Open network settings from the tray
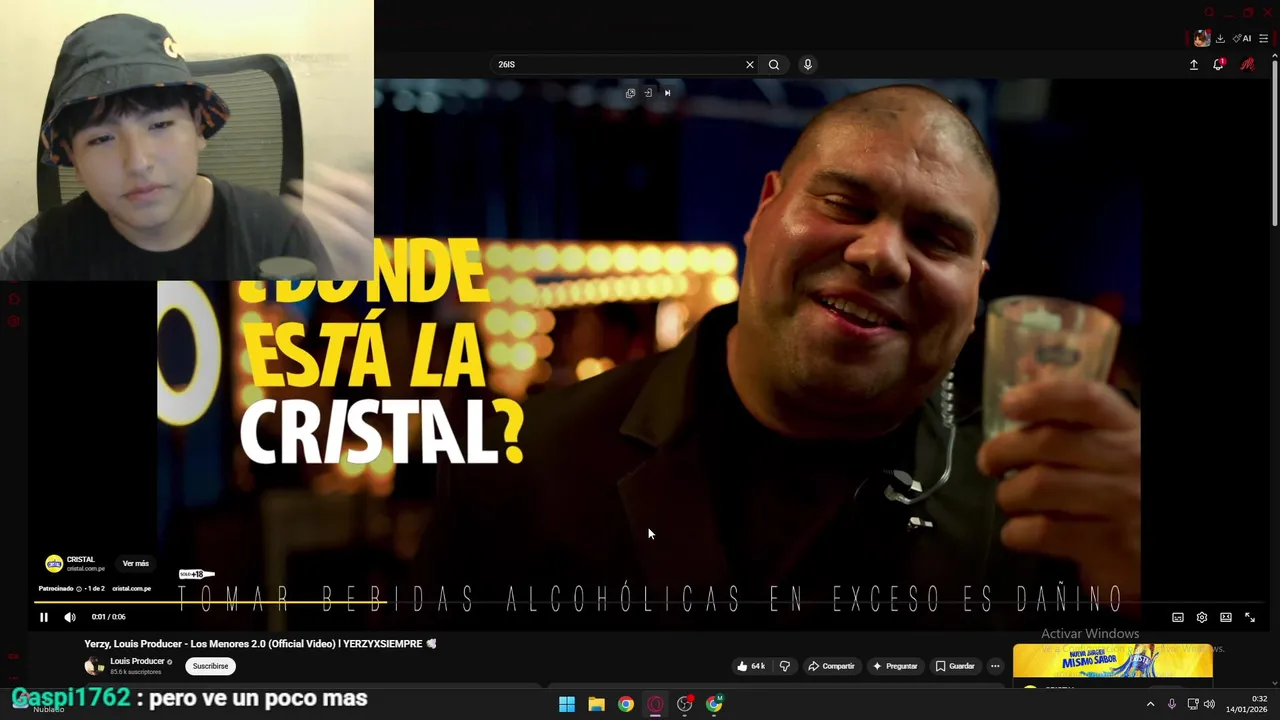The height and width of the screenshot is (720, 1280). click(1193, 704)
